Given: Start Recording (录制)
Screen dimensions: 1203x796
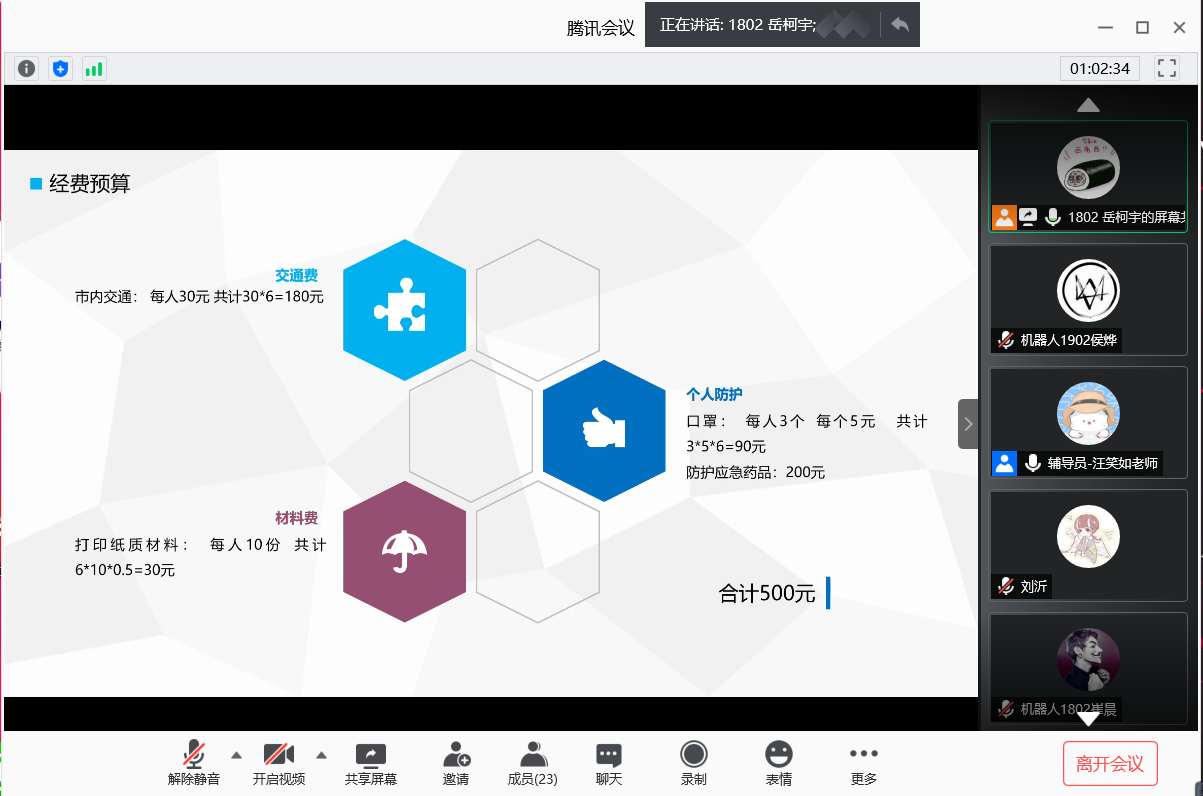Looking at the screenshot, I should (694, 763).
